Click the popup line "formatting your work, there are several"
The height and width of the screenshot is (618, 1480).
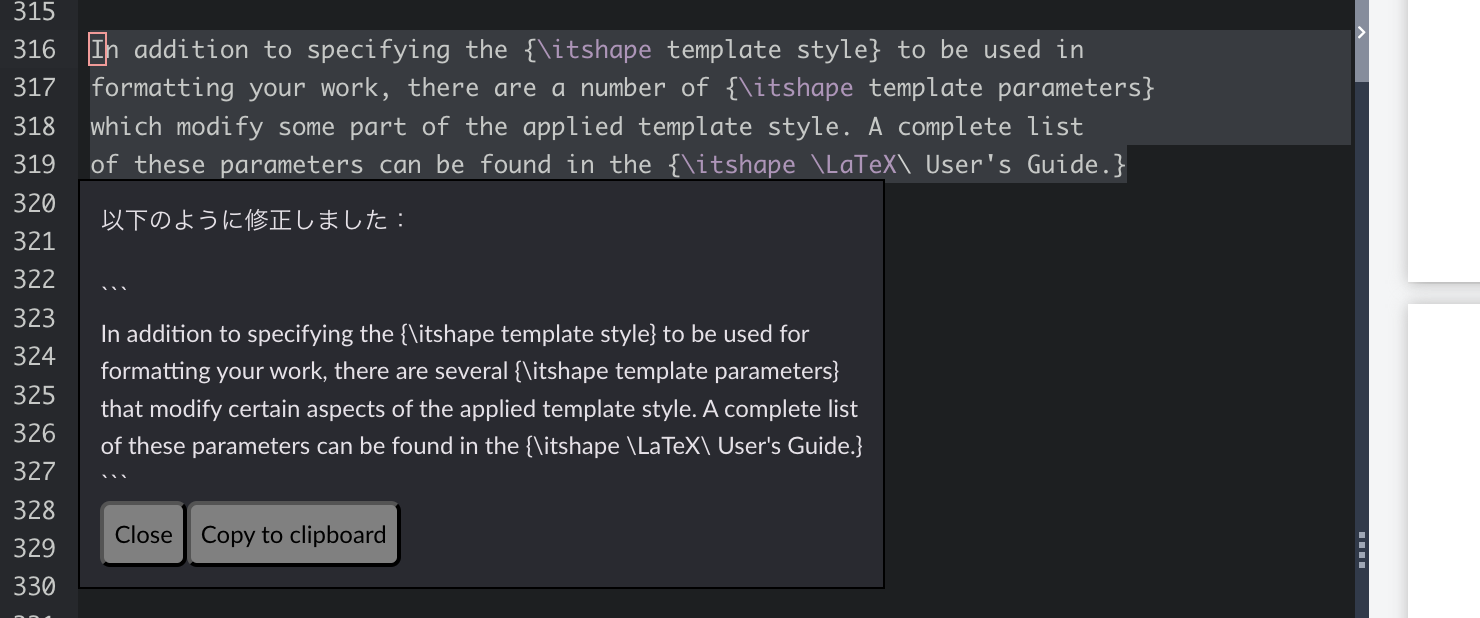click(470, 371)
